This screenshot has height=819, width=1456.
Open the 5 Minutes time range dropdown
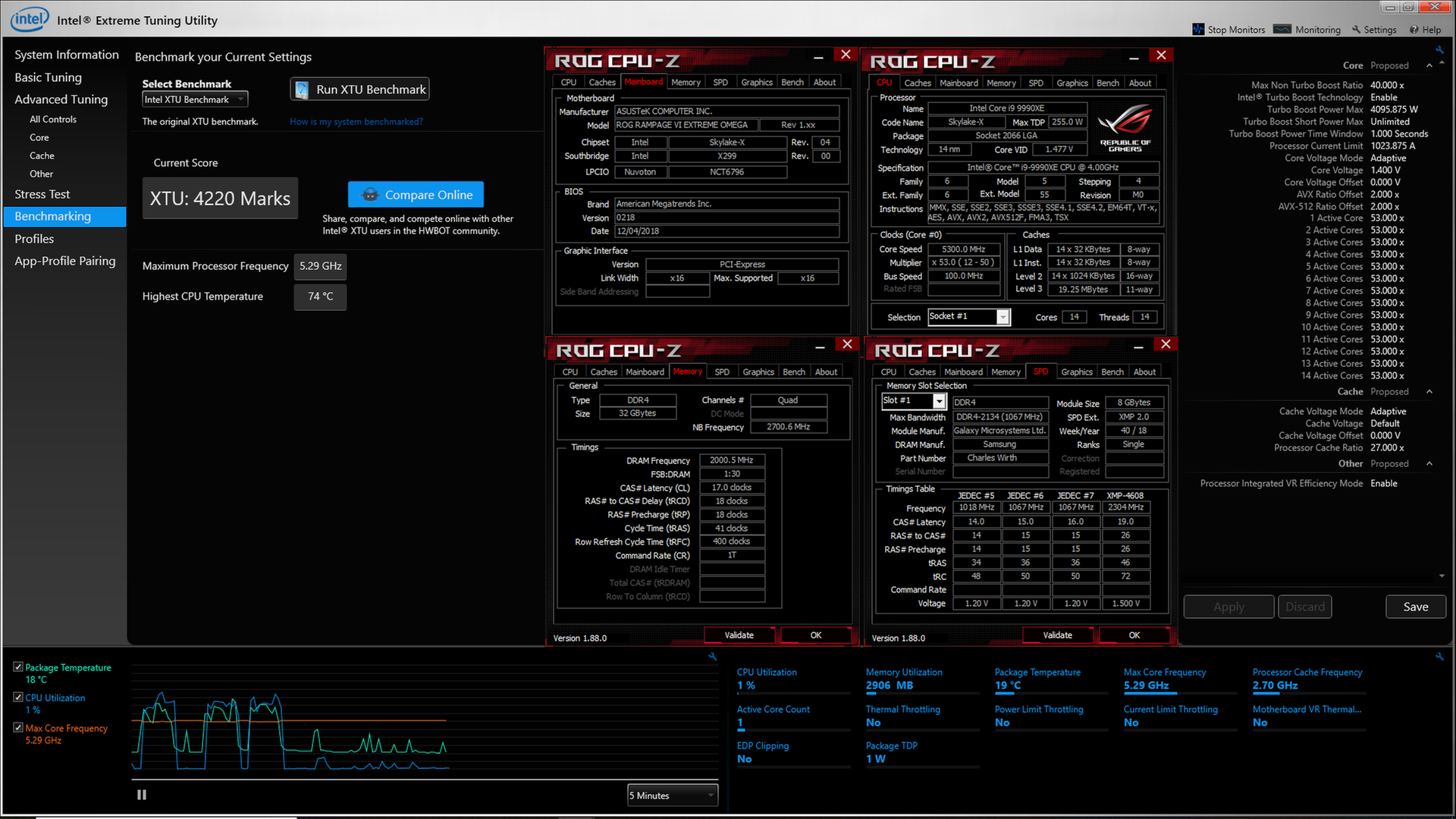click(672, 795)
